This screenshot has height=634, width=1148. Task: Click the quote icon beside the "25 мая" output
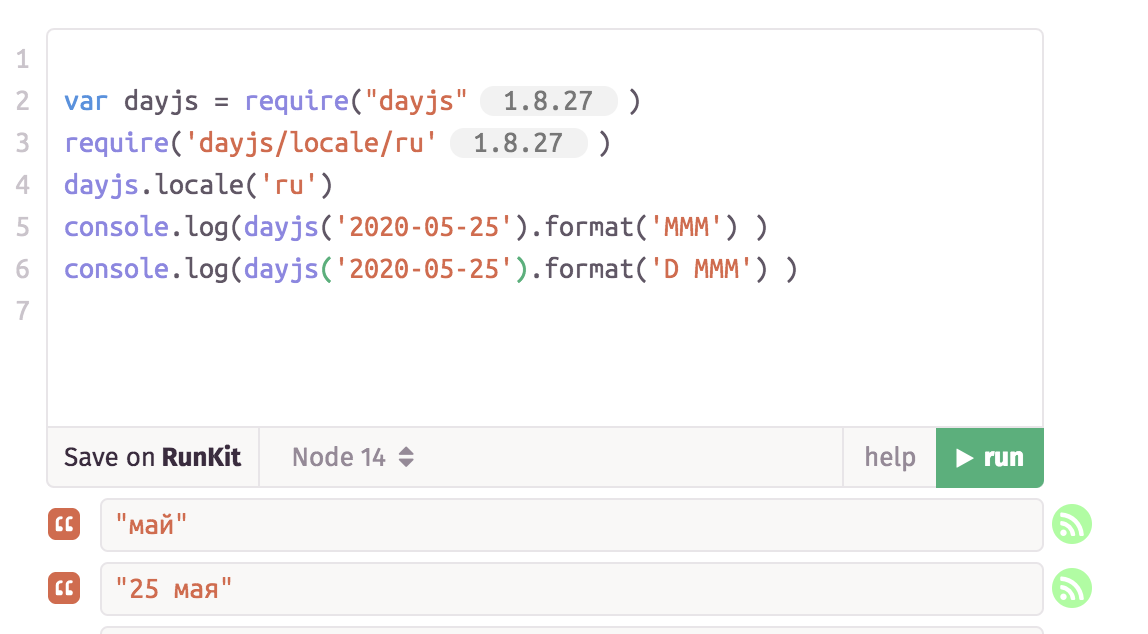click(x=64, y=588)
